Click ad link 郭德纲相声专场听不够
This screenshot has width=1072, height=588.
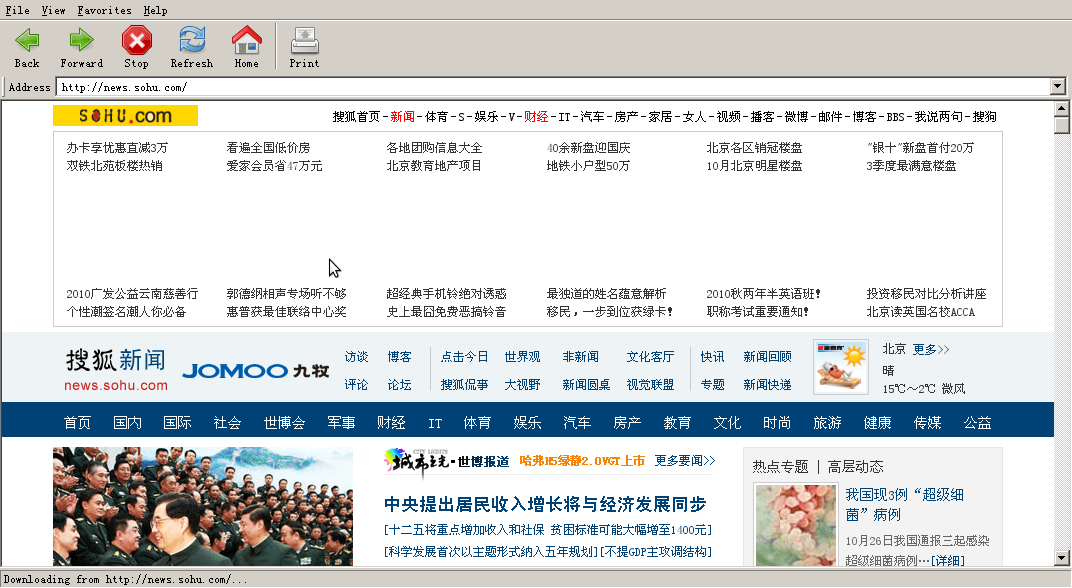point(286,294)
